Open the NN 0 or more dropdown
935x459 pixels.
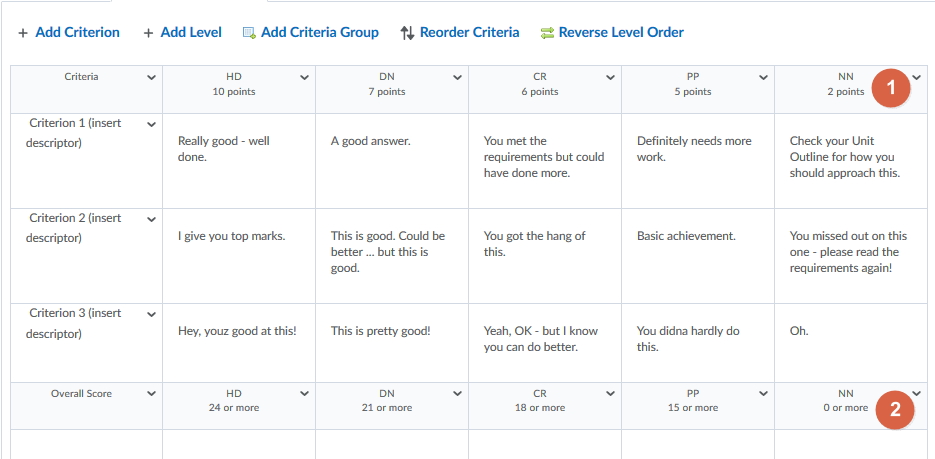pyautogui.click(x=917, y=393)
